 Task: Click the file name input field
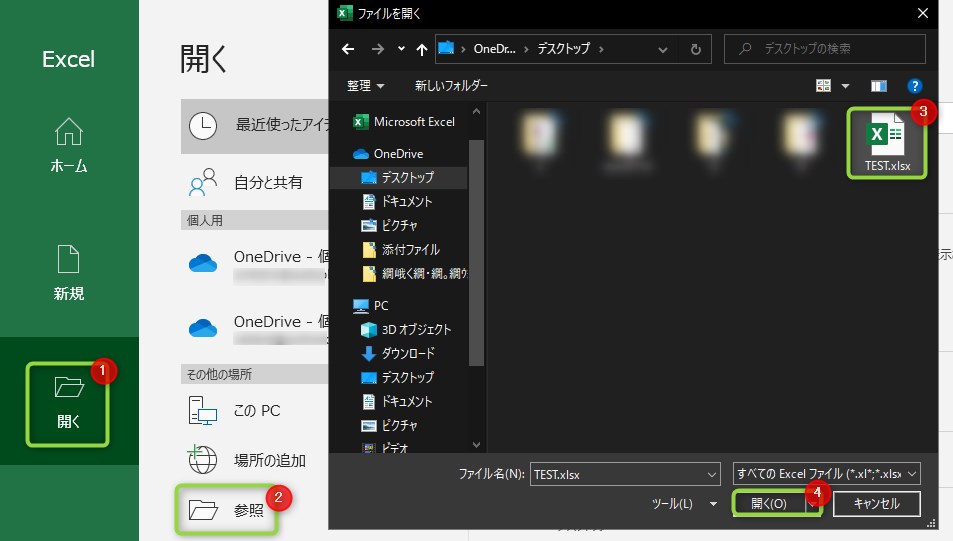[x=618, y=474]
